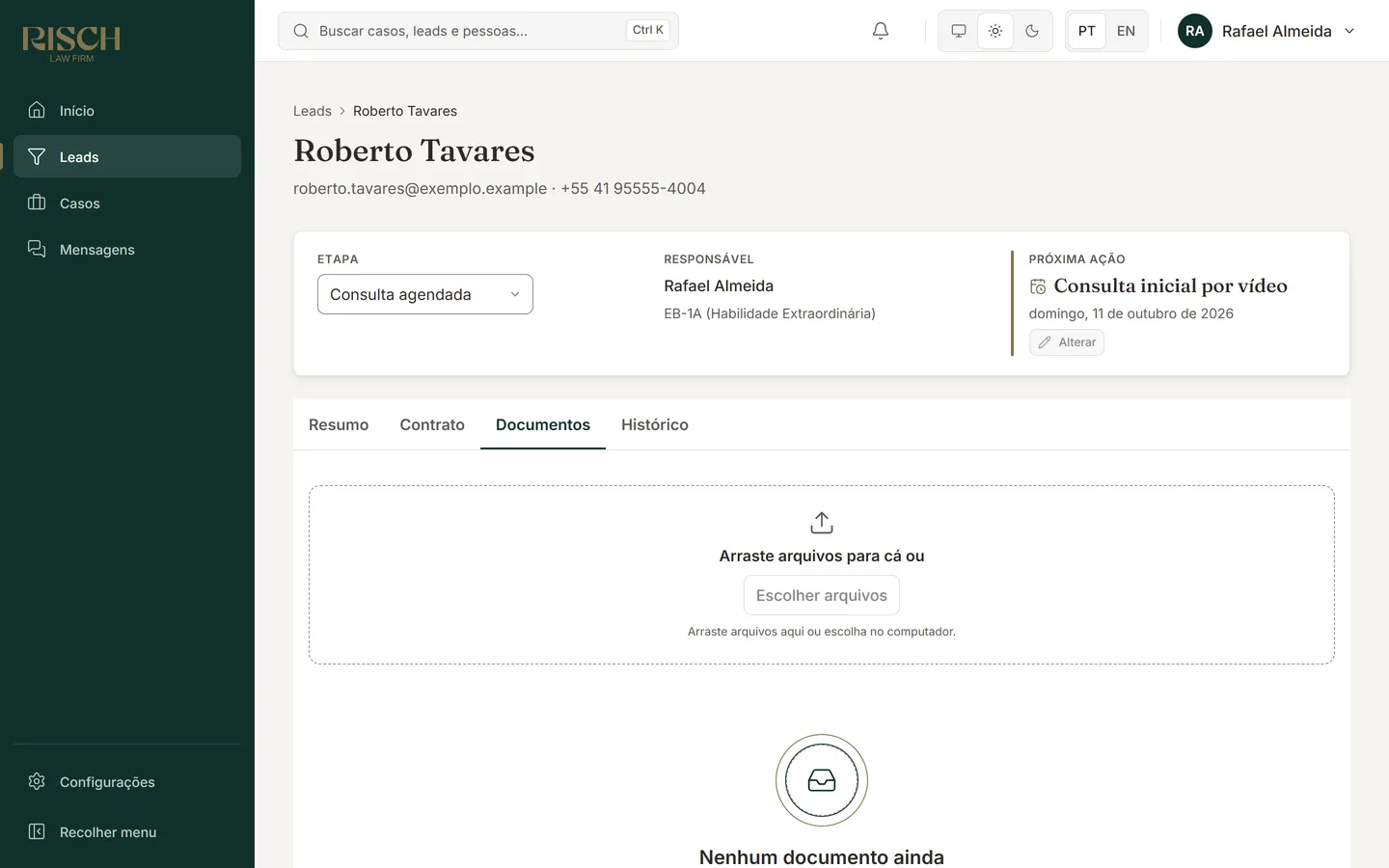Click the date domingo, 11 de outubro de 2026
Image resolution: width=1389 pixels, height=868 pixels.
[1131, 313]
